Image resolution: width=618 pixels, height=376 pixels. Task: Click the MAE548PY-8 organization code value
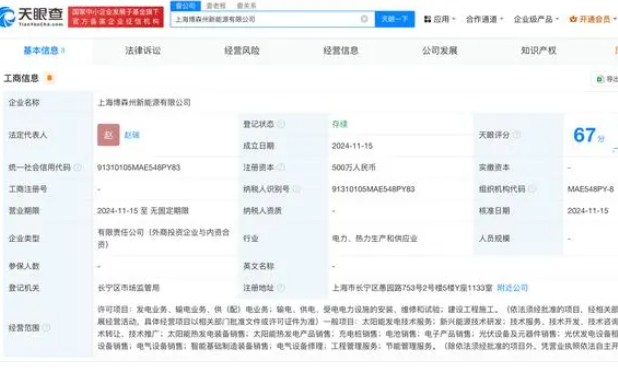pyautogui.click(x=590, y=189)
